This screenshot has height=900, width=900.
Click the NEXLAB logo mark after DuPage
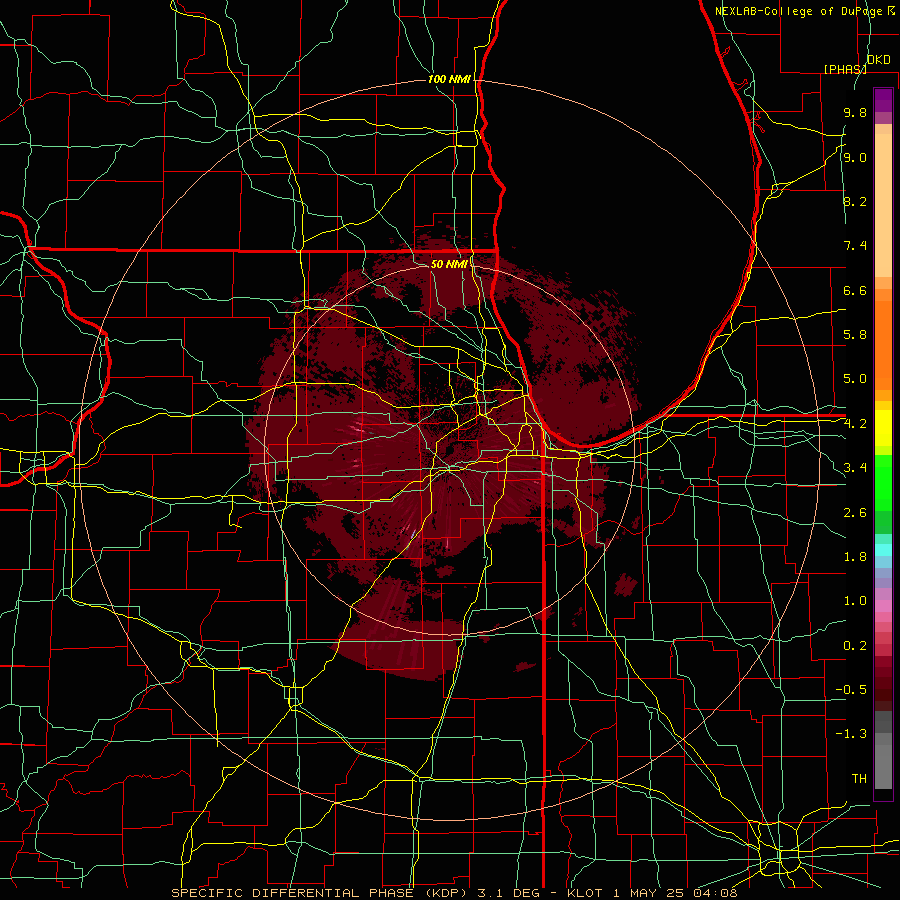tap(891, 10)
